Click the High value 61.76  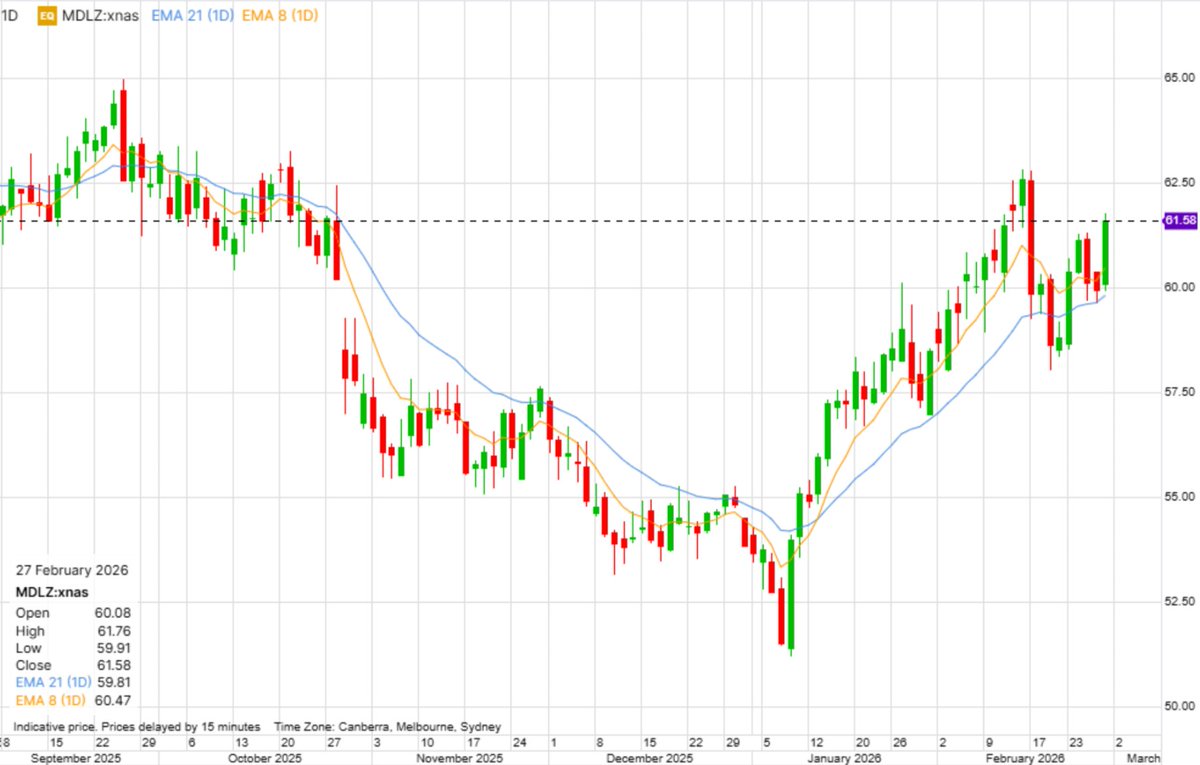pyautogui.click(x=114, y=630)
